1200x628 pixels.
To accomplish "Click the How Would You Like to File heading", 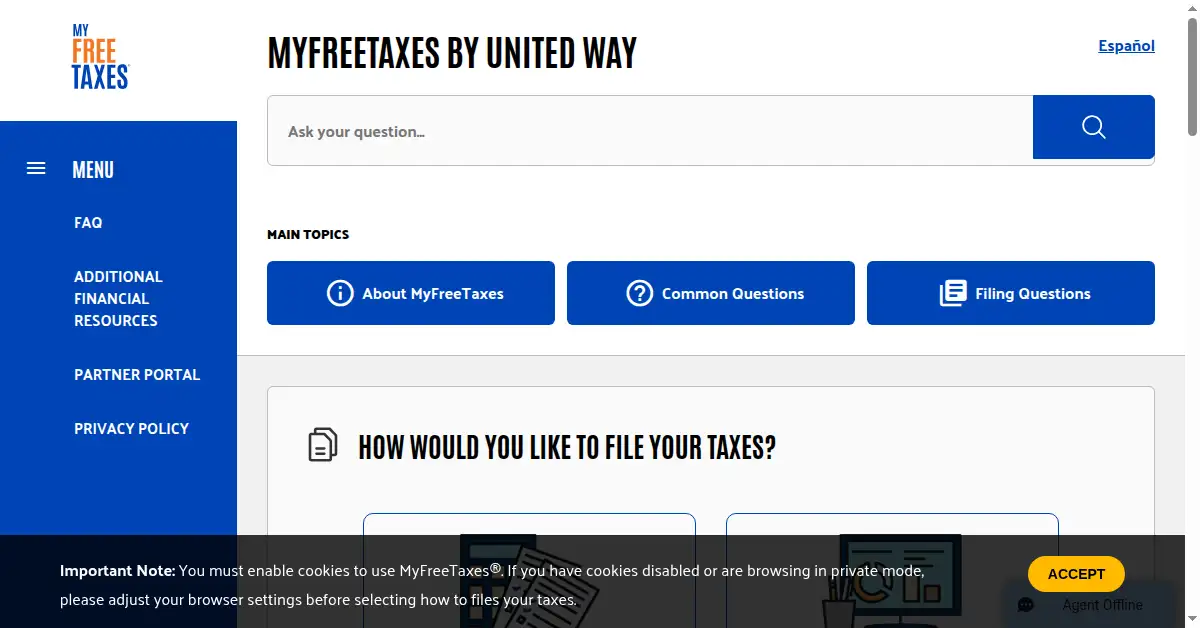I will point(567,447).
